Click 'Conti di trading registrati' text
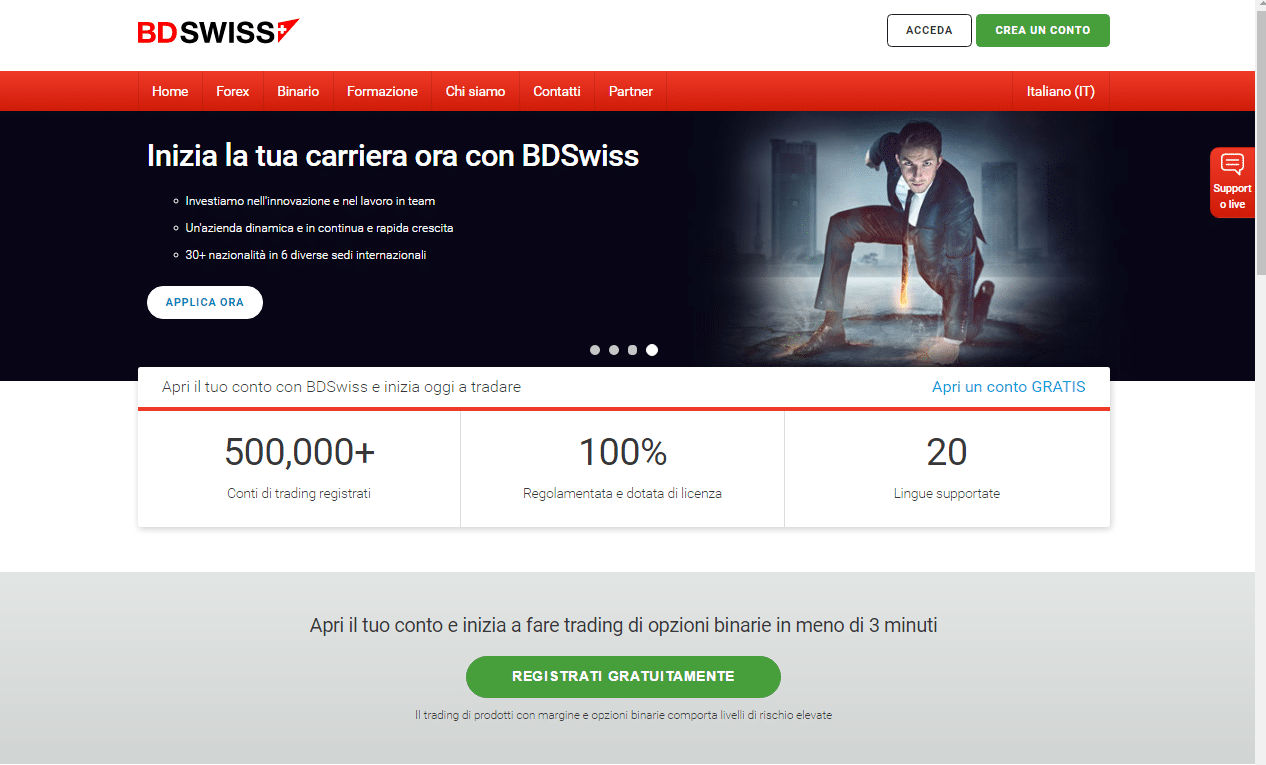The width and height of the screenshot is (1266, 765). (299, 493)
